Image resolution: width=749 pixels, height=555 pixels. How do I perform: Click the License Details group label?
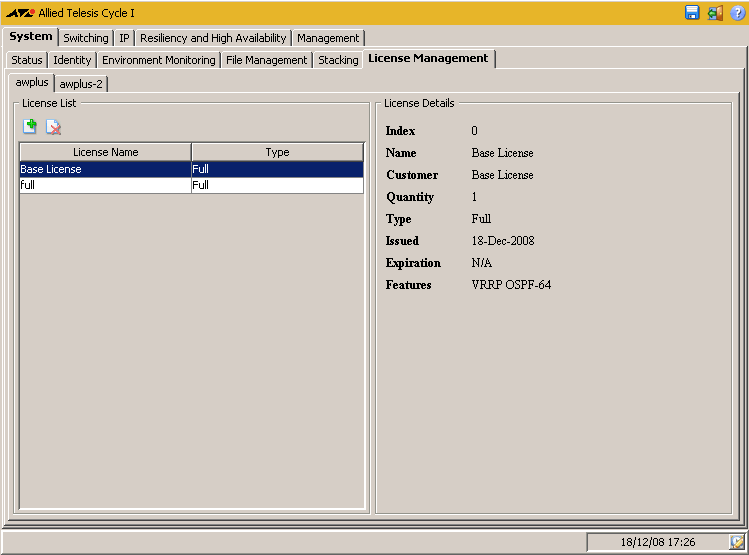point(419,103)
